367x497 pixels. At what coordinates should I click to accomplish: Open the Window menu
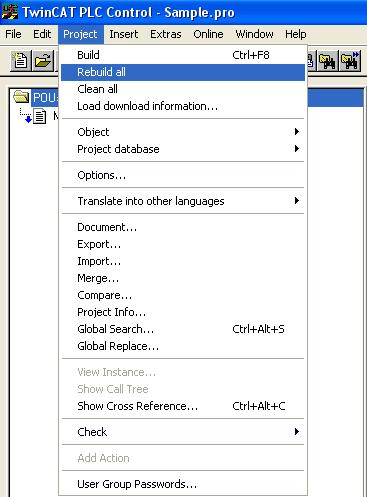coord(254,34)
